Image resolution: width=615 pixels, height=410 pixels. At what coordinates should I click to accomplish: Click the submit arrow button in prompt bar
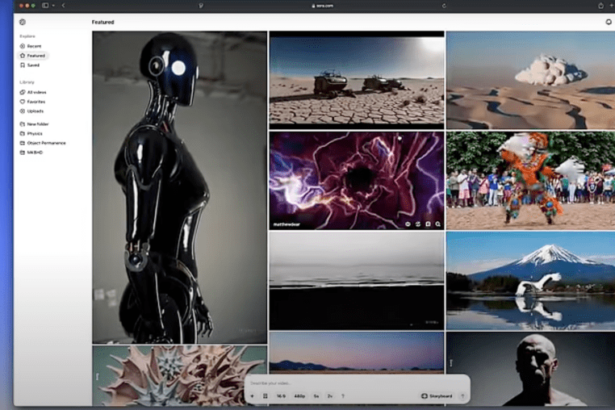(462, 396)
